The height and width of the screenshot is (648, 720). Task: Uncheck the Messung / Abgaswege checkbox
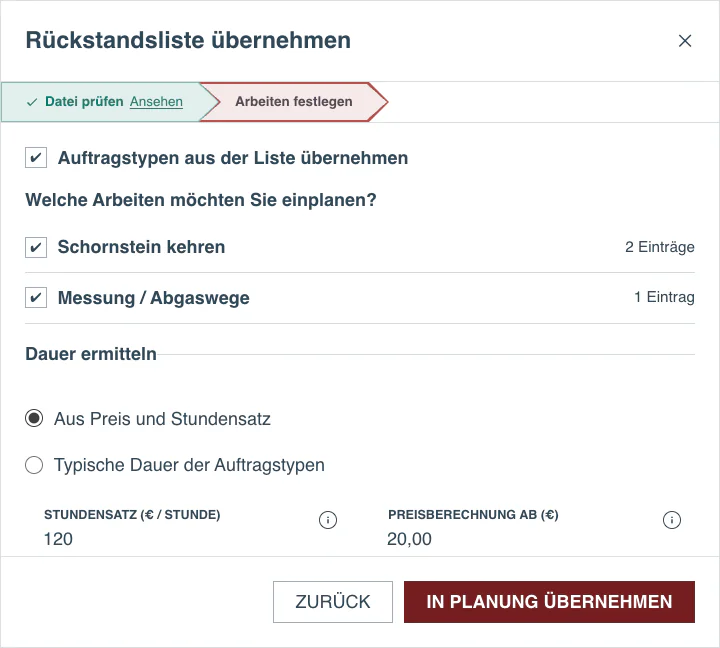36,298
